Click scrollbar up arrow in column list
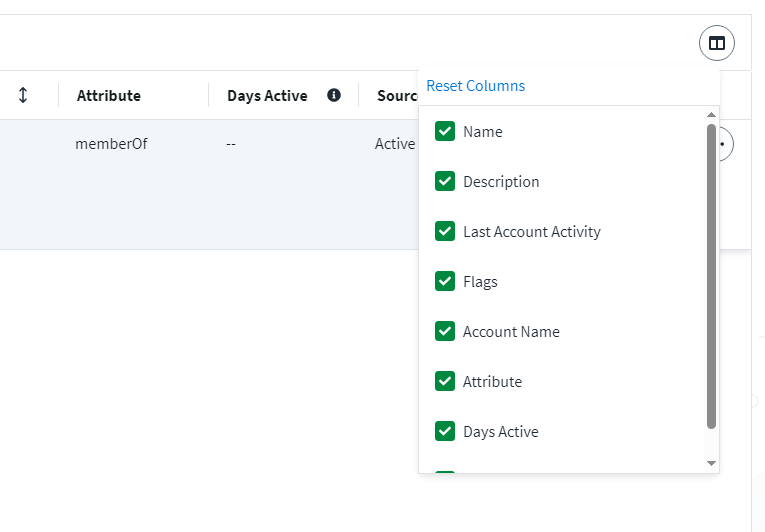 pyautogui.click(x=711, y=115)
